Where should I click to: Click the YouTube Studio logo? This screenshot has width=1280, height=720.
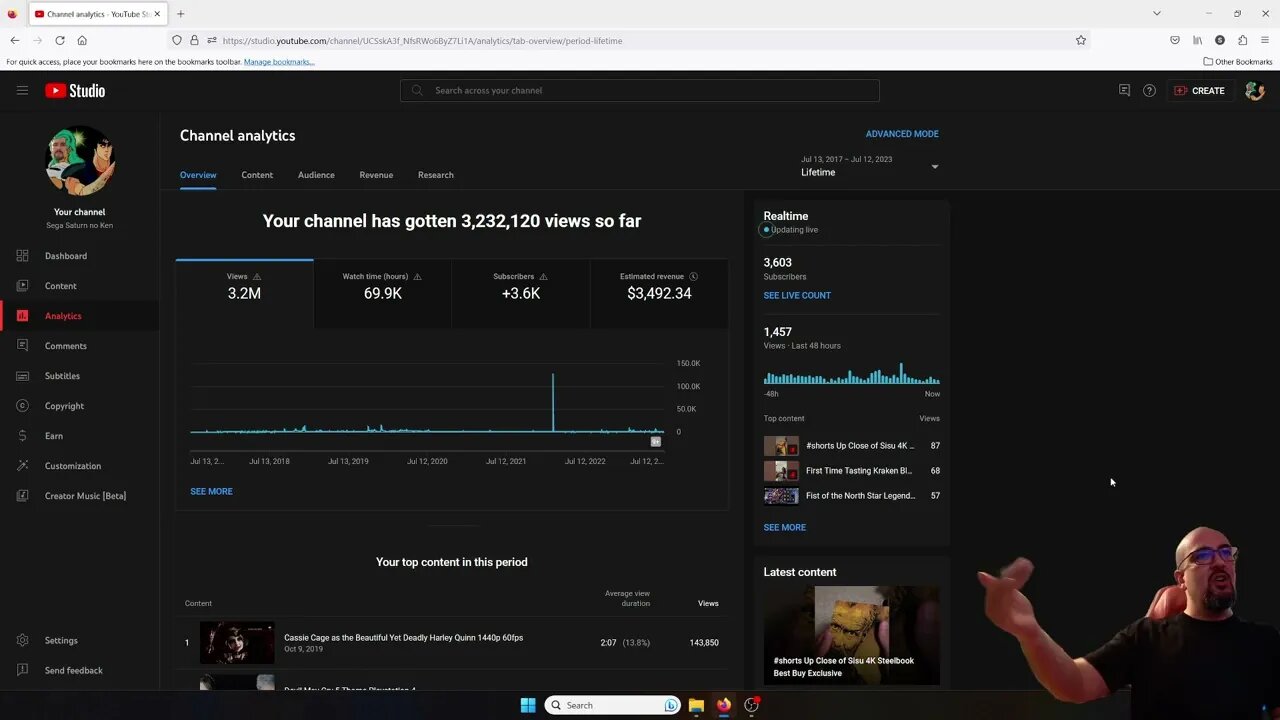[x=75, y=90]
